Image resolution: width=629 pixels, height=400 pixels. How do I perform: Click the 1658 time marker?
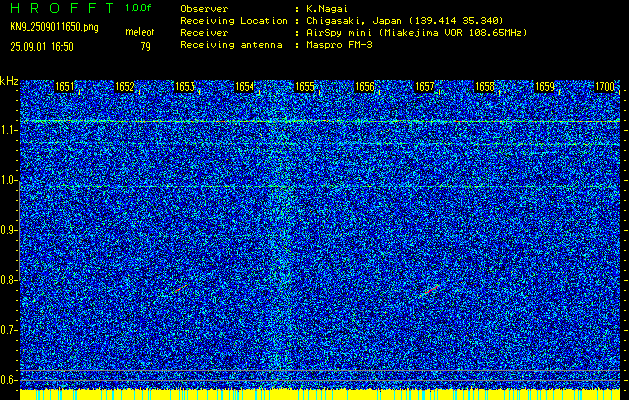coord(485,87)
